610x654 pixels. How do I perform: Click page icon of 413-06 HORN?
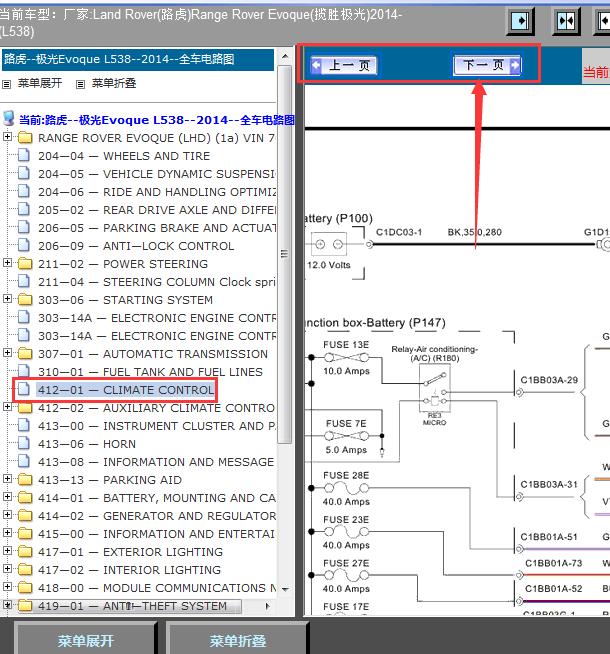(x=24, y=443)
